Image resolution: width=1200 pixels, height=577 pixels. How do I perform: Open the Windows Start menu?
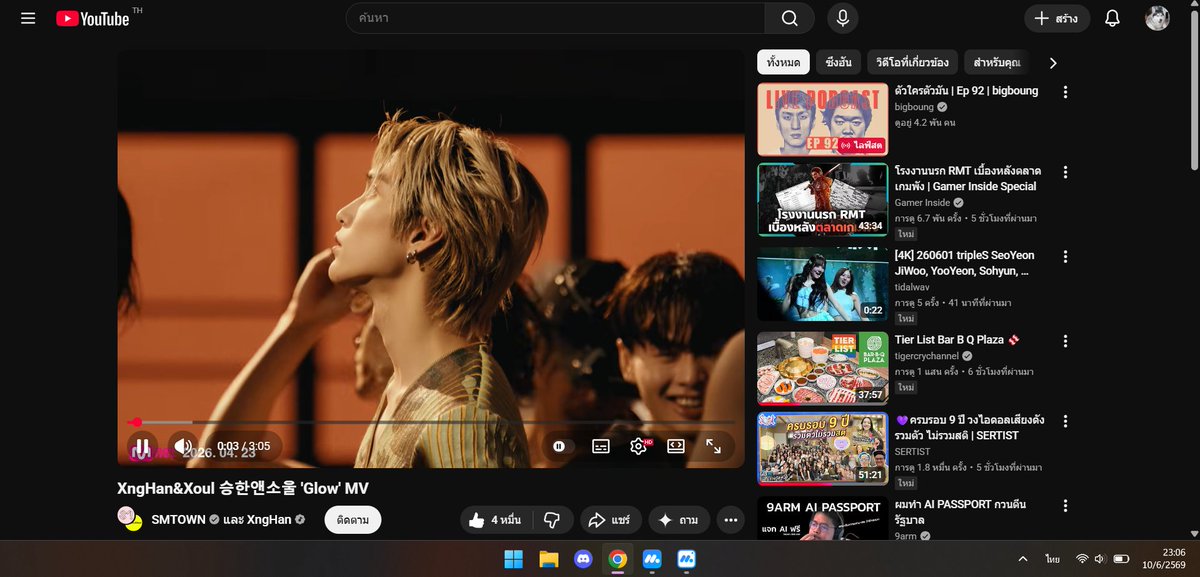(x=514, y=558)
